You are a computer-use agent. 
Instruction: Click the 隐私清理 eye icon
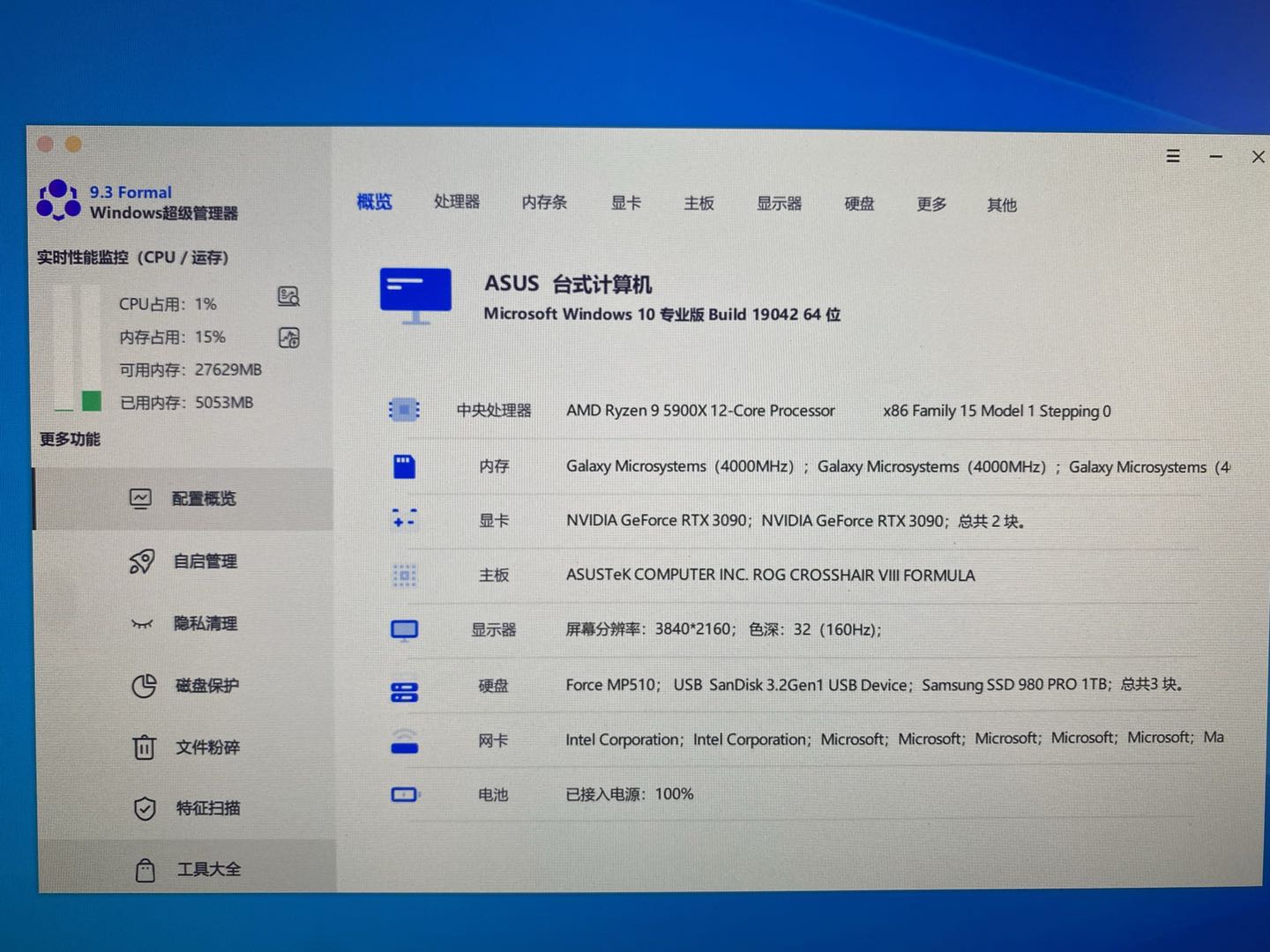142,624
